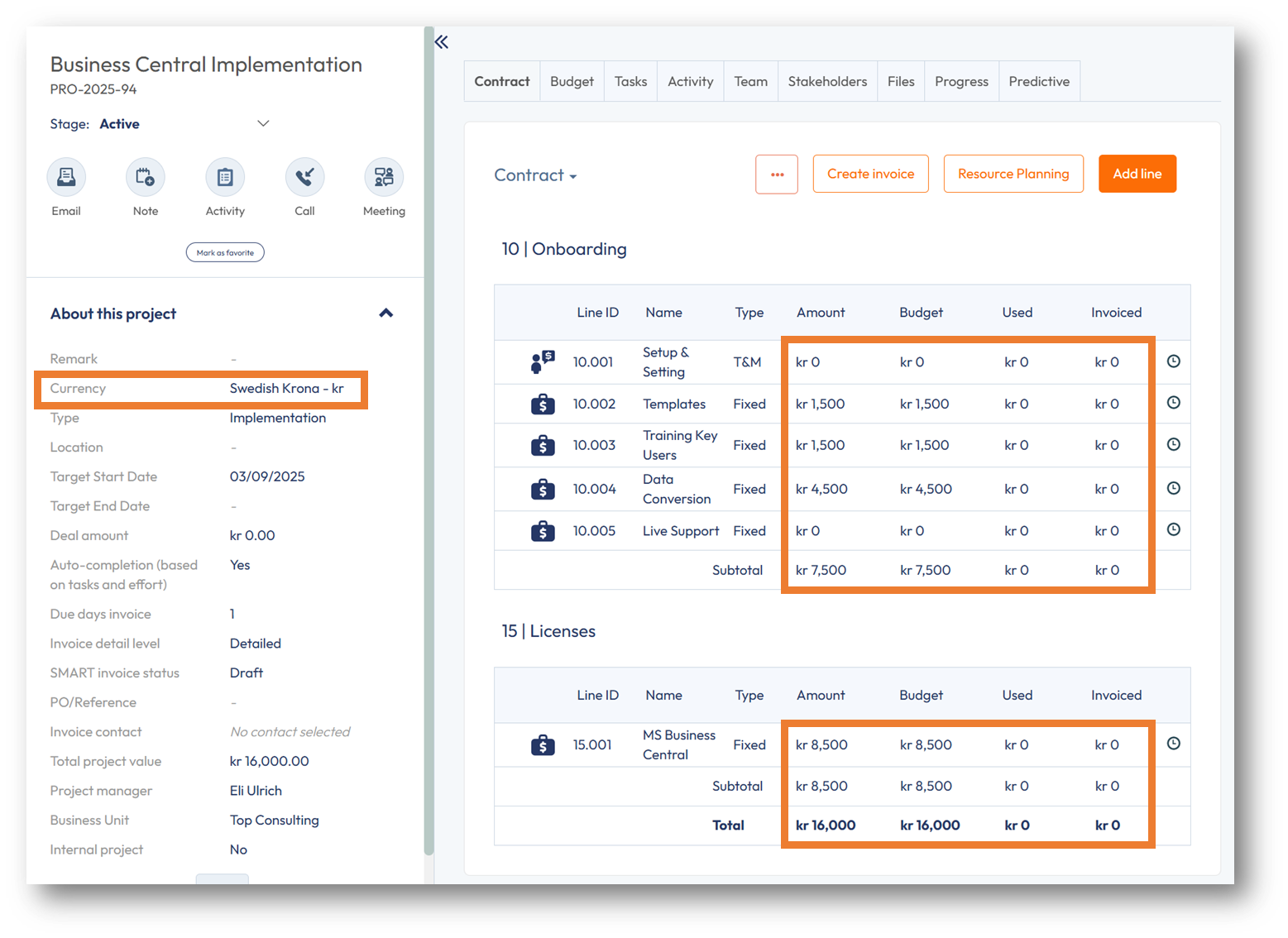Open the Resource Planning button
Screen dimensions: 1288x938
[1013, 174]
